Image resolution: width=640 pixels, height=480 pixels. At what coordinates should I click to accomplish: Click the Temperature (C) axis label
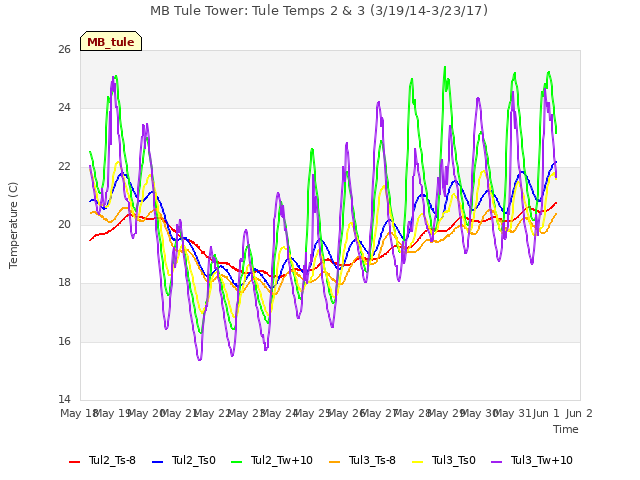13,225
